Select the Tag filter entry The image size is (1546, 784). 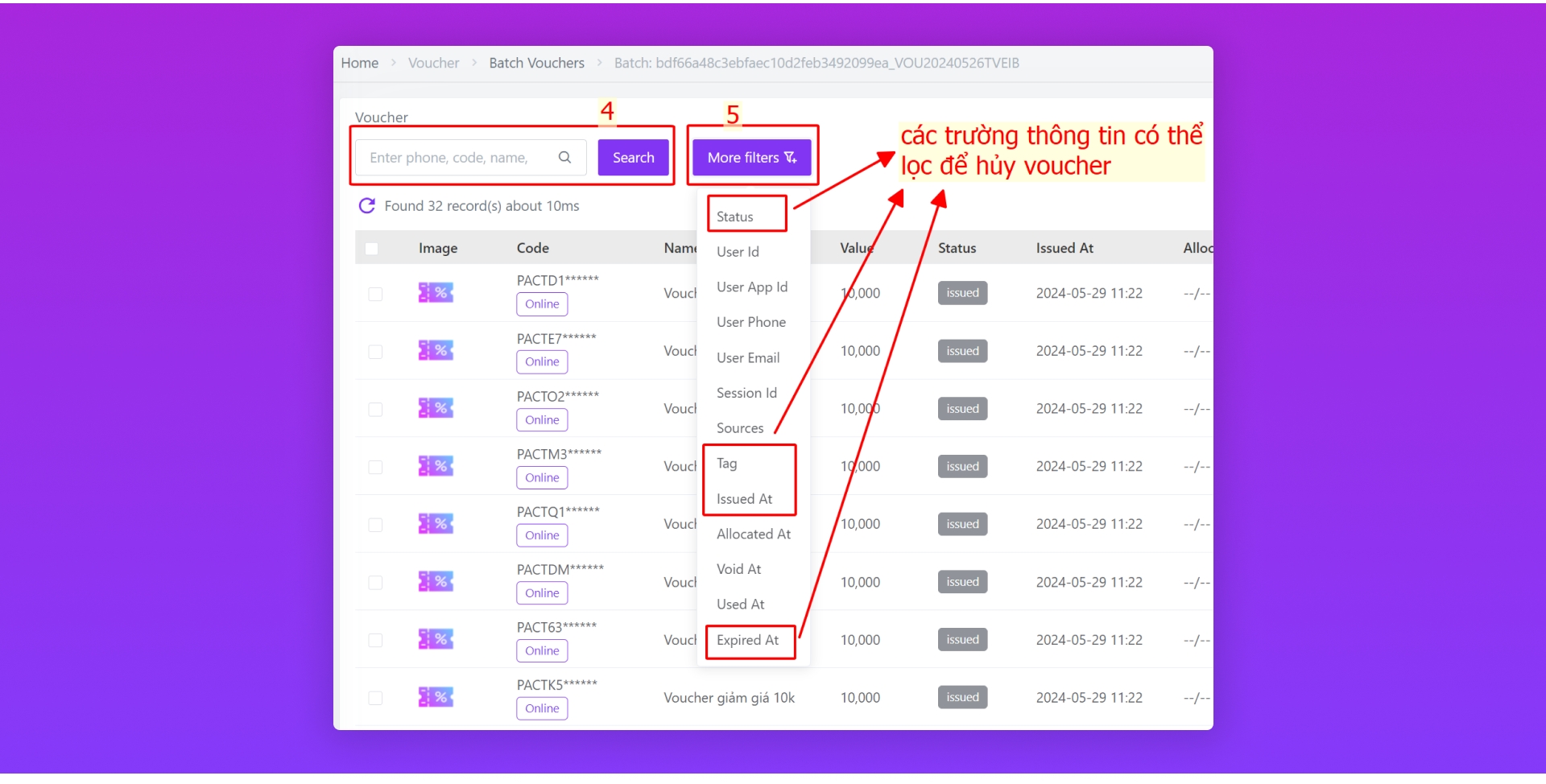click(x=726, y=464)
